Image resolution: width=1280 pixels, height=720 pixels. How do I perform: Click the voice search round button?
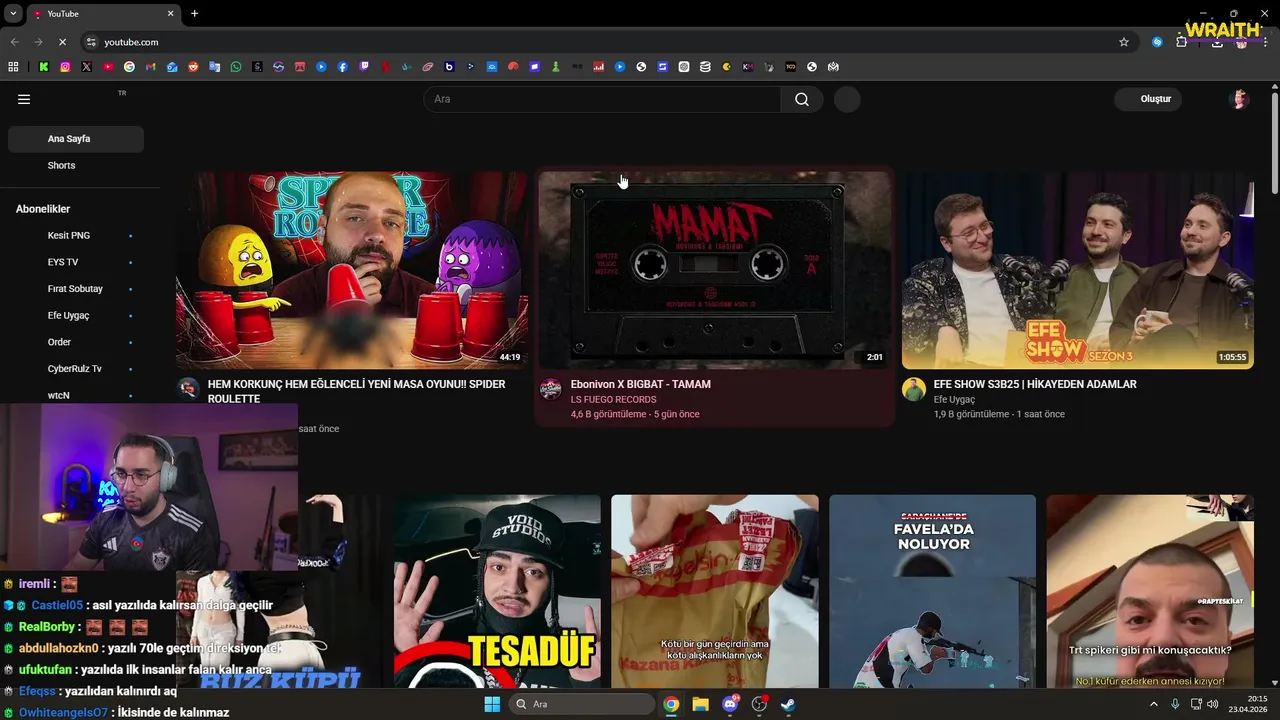click(x=847, y=99)
